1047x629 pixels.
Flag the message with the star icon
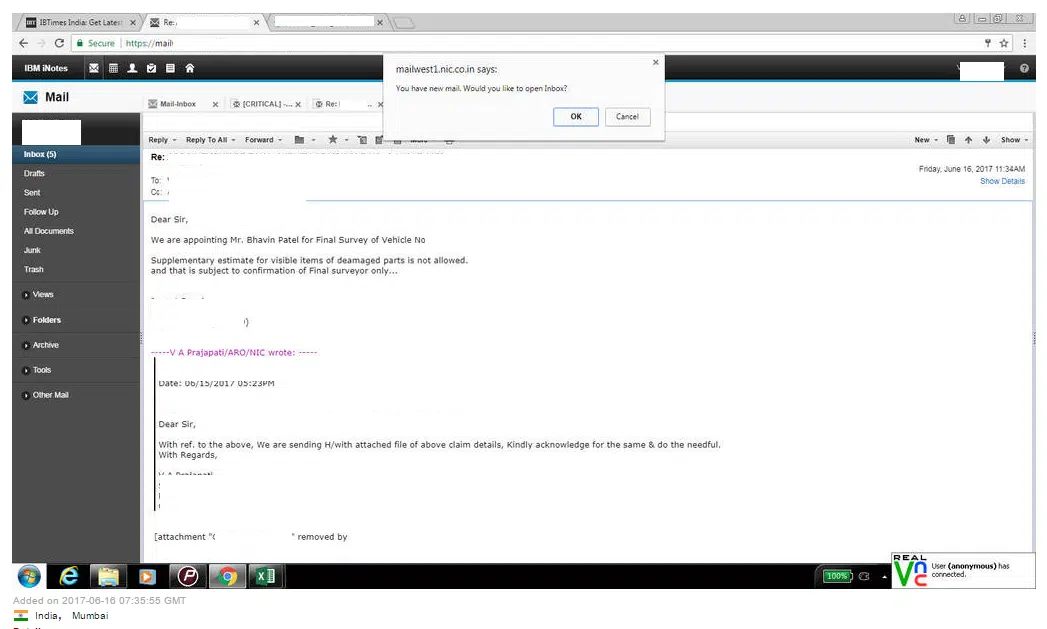click(332, 140)
